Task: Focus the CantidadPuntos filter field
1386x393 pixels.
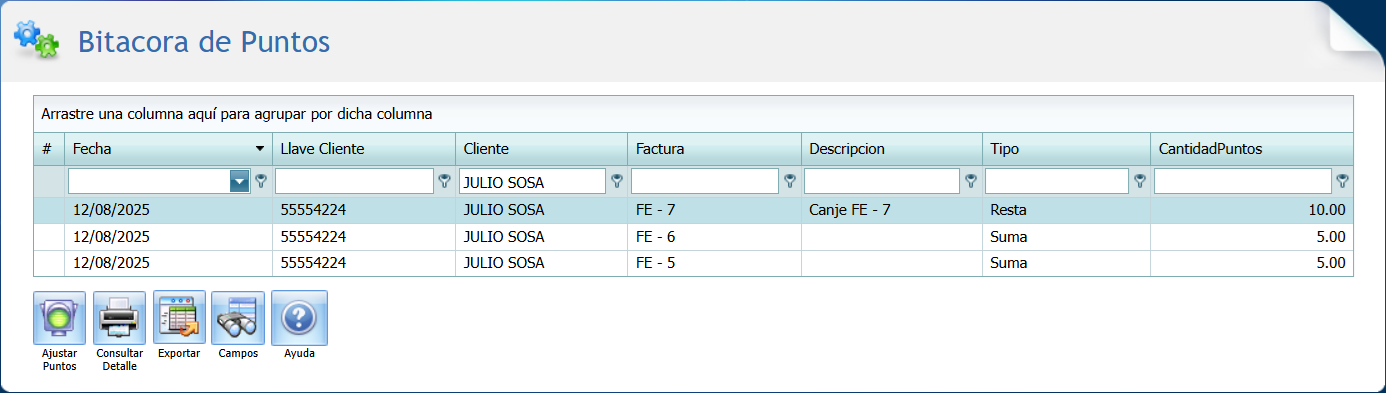Action: click(x=1243, y=181)
